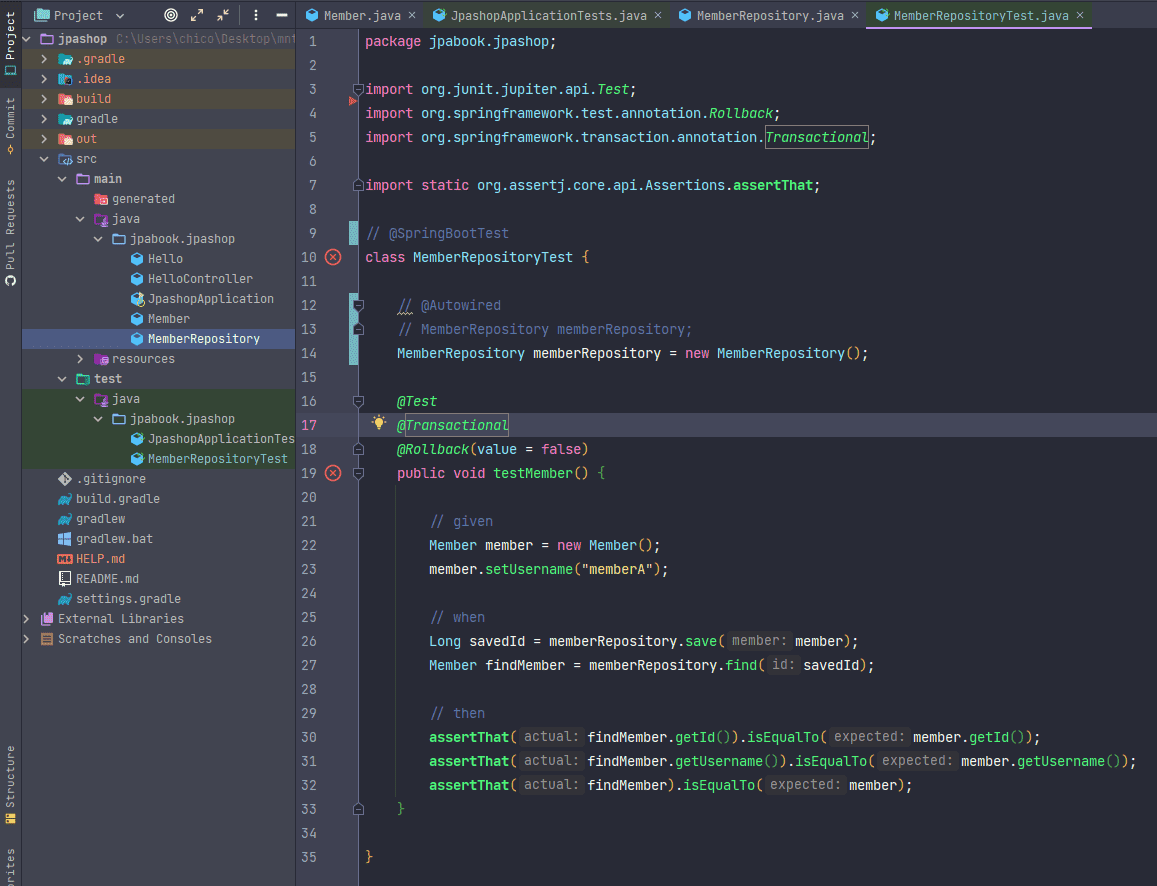Click the Expand All icon in Project panel
Screen dimensions: 1157x886
pyautogui.click(x=197, y=15)
